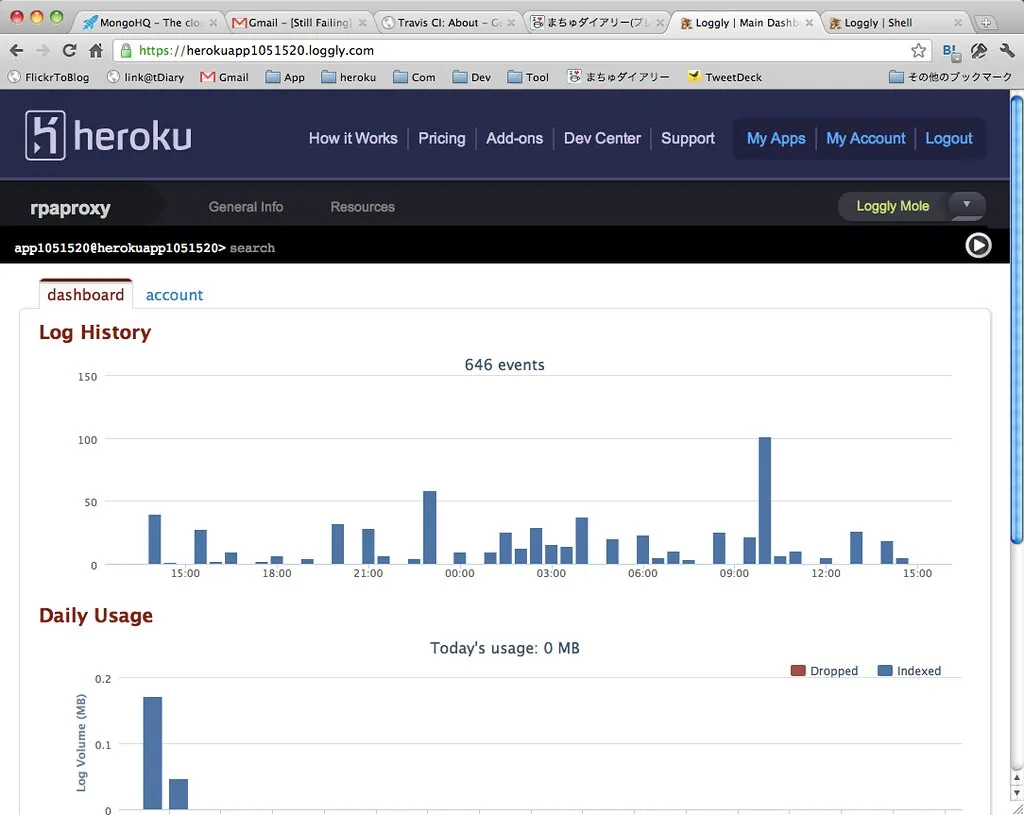Select the dashboard tab
The width and height of the screenshot is (1024, 815).
click(x=86, y=295)
